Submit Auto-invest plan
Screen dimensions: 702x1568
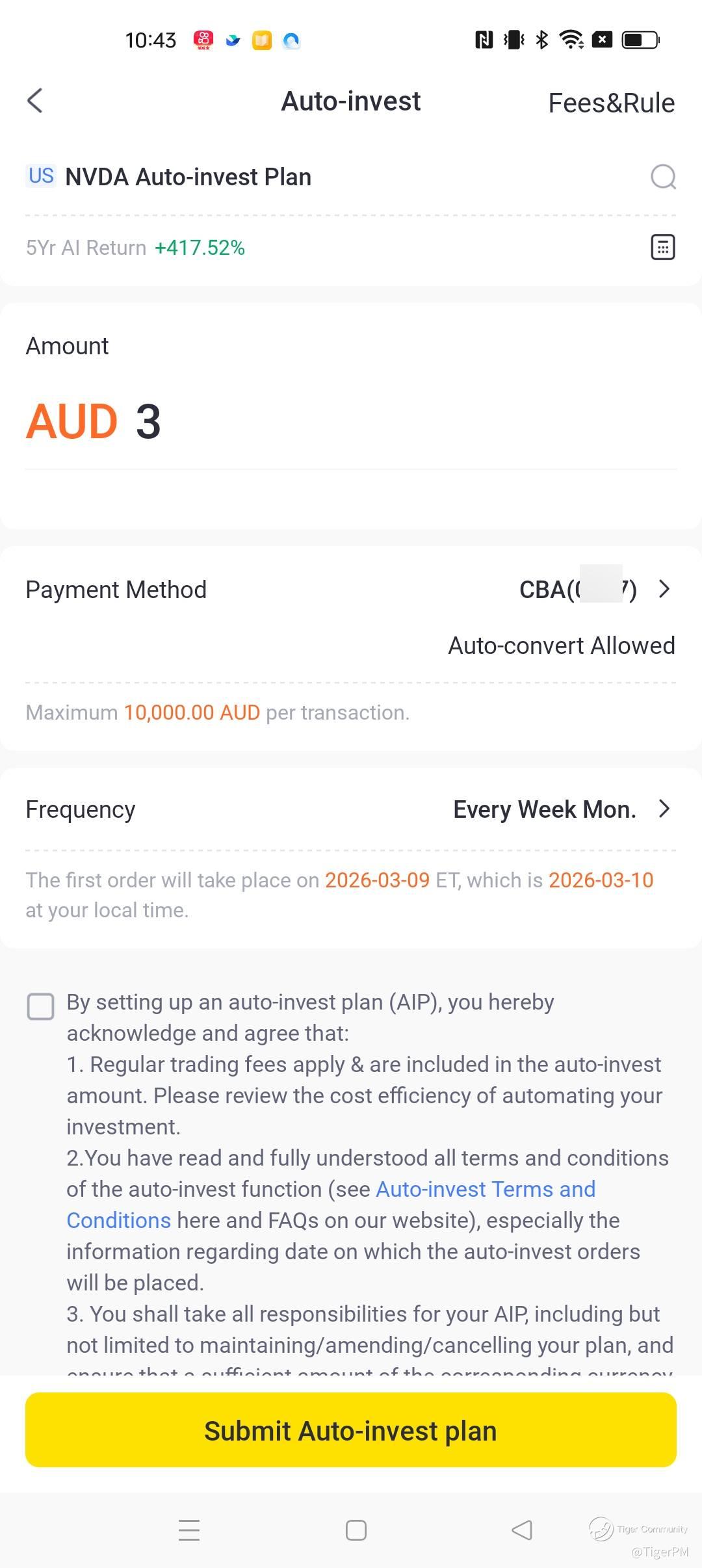351,1430
